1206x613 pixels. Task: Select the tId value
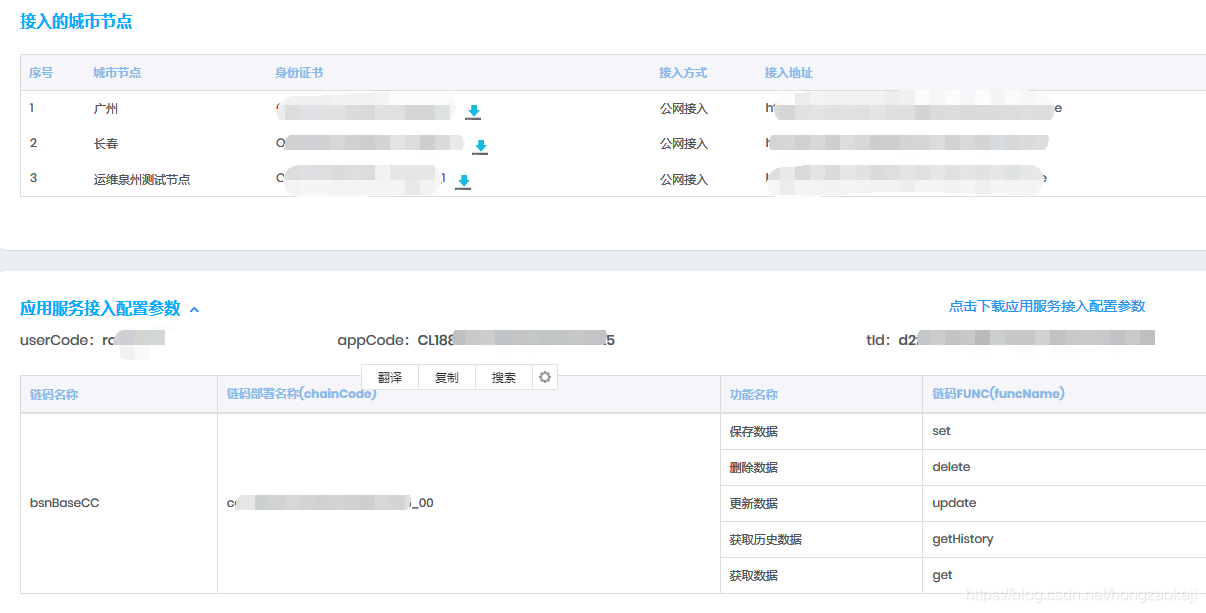[x=1026, y=339]
